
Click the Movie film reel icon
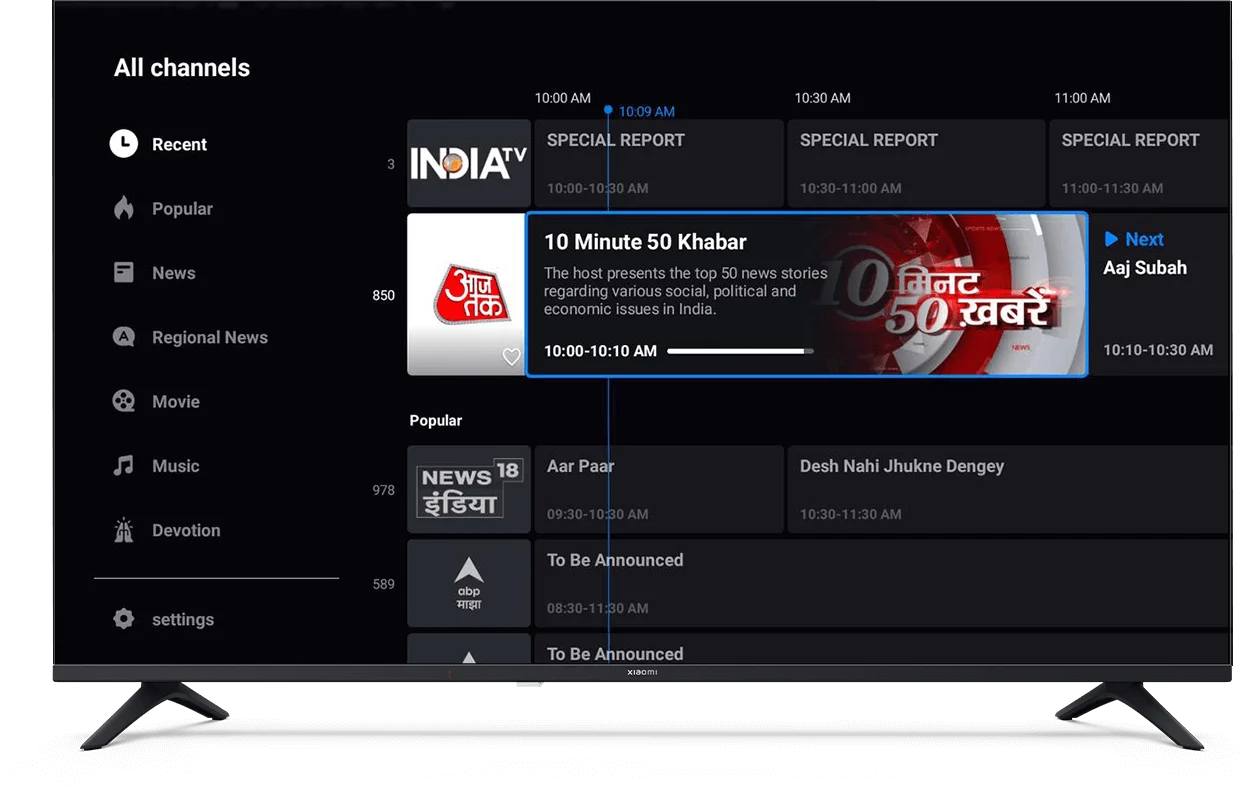pos(123,401)
